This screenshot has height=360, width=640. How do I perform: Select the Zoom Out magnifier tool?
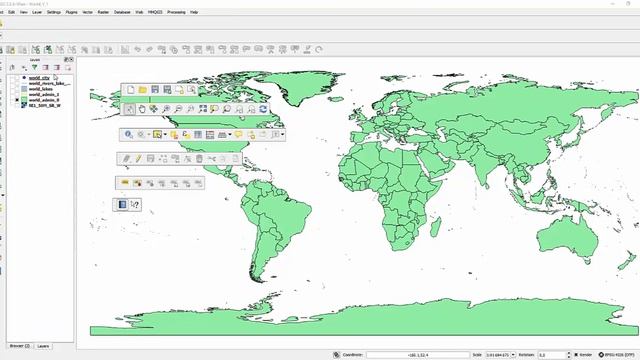[x=178, y=109]
